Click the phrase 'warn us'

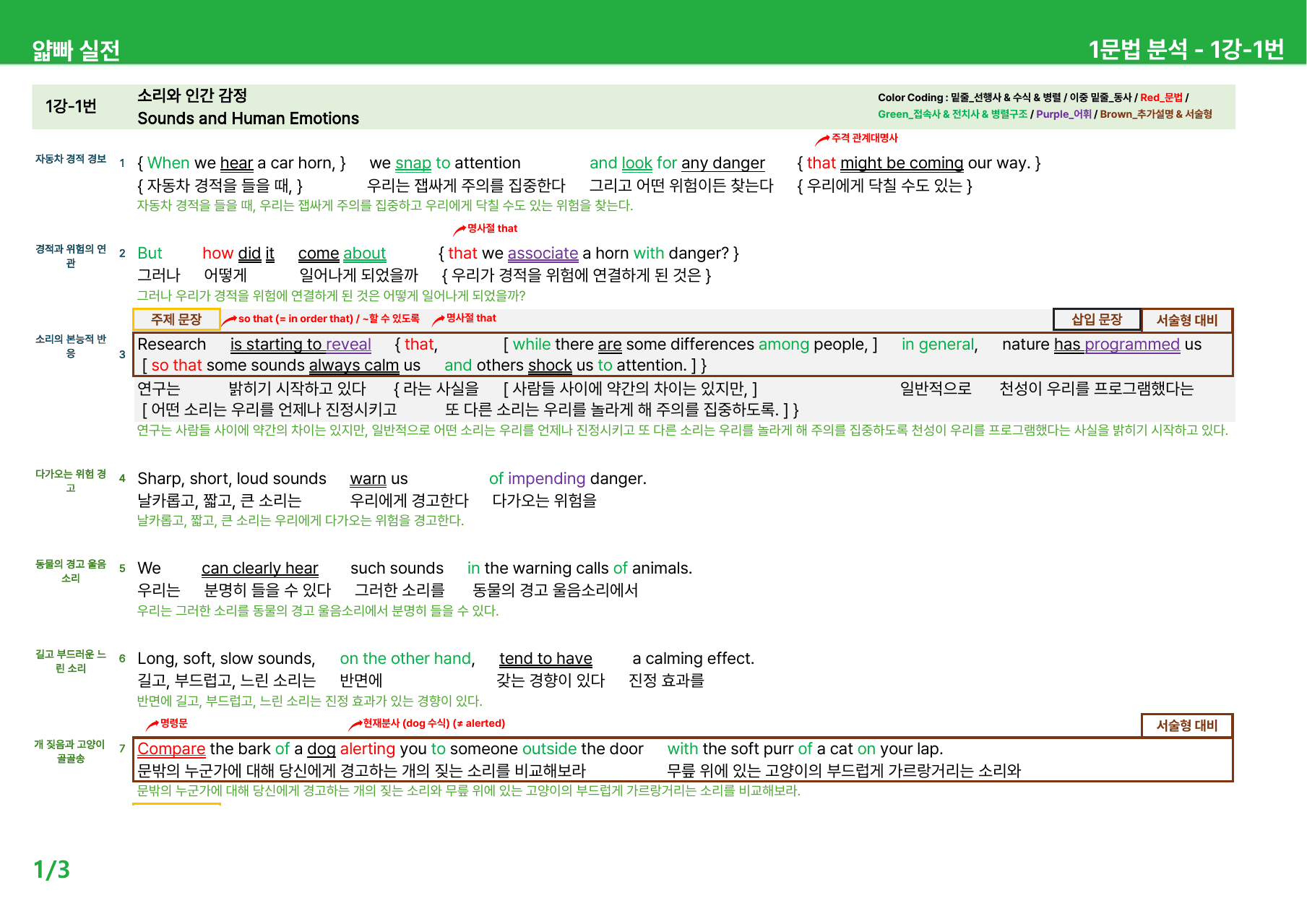pyautogui.click(x=379, y=479)
